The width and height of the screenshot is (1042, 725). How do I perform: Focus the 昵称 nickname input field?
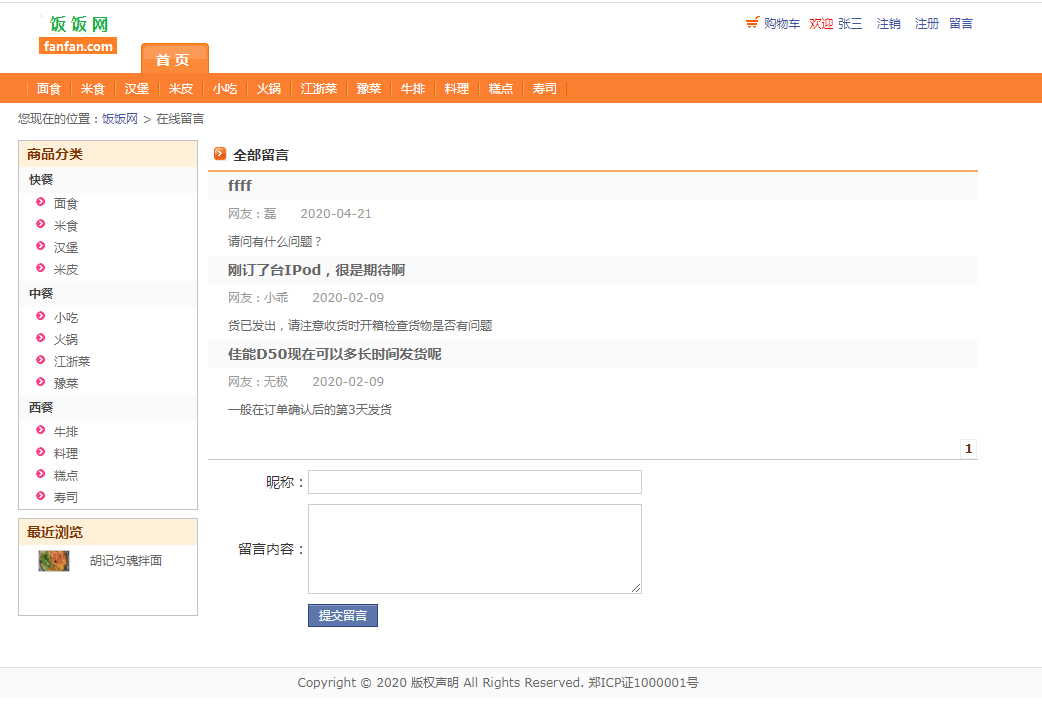474,482
